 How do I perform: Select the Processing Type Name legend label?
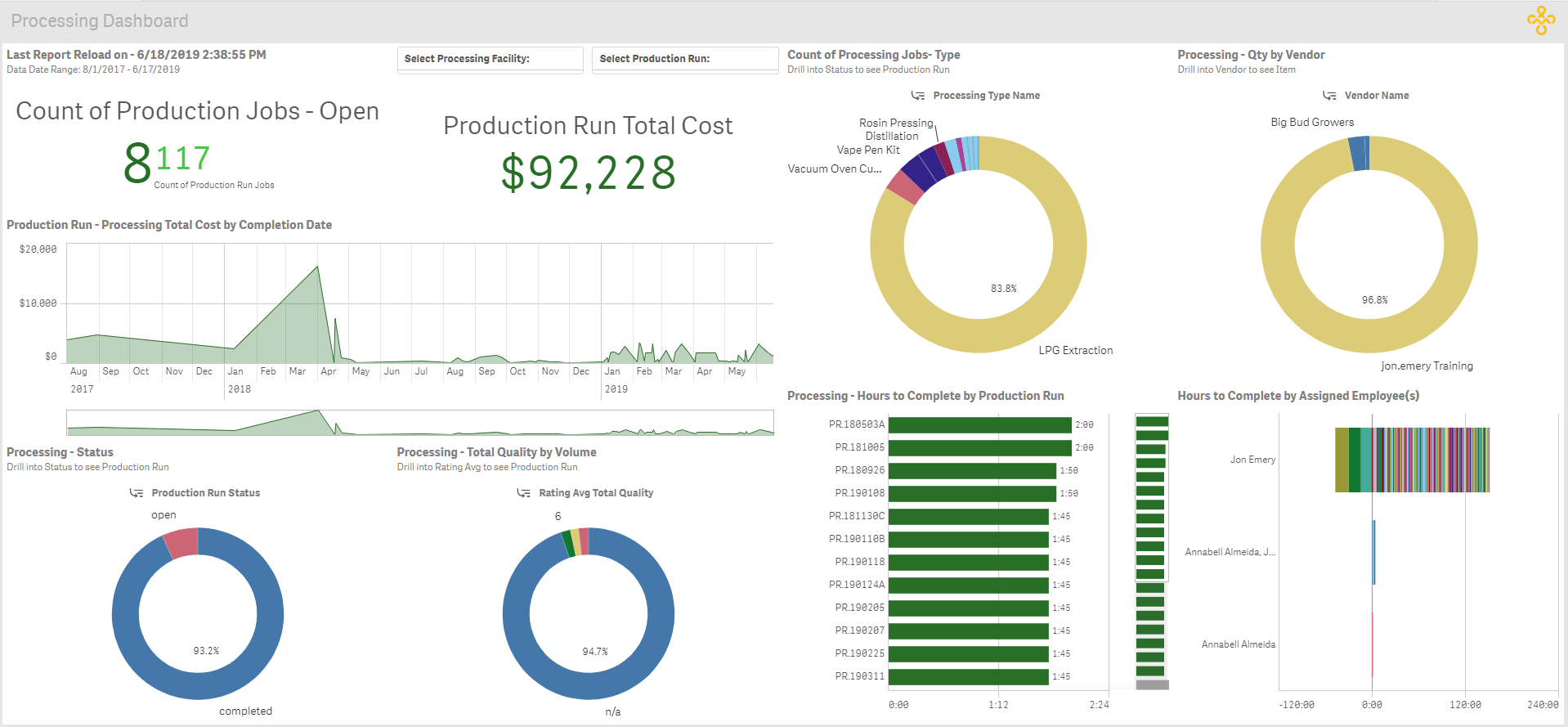click(986, 96)
